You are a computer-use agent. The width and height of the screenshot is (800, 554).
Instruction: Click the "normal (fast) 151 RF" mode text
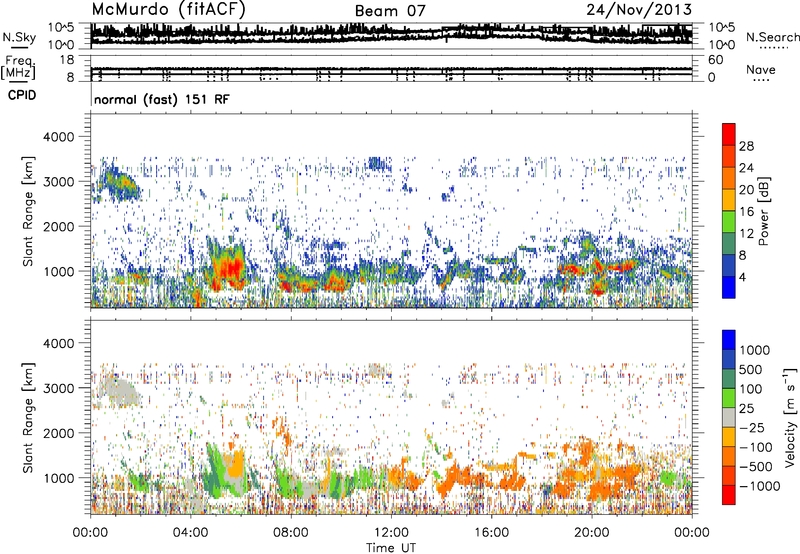(162, 99)
